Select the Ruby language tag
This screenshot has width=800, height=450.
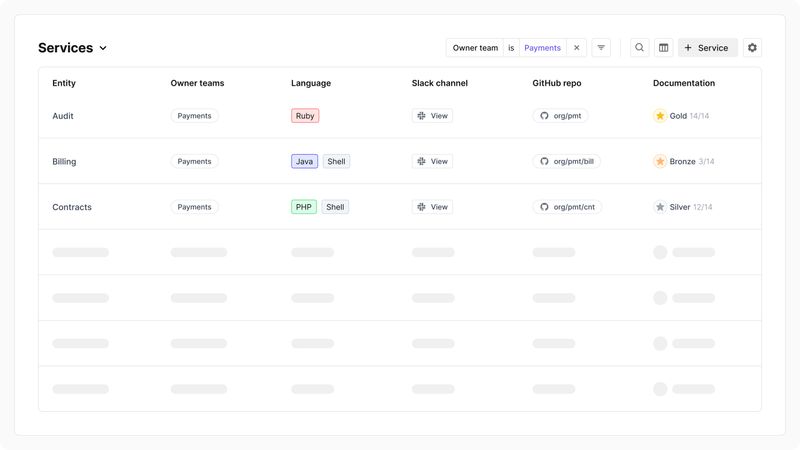point(305,116)
